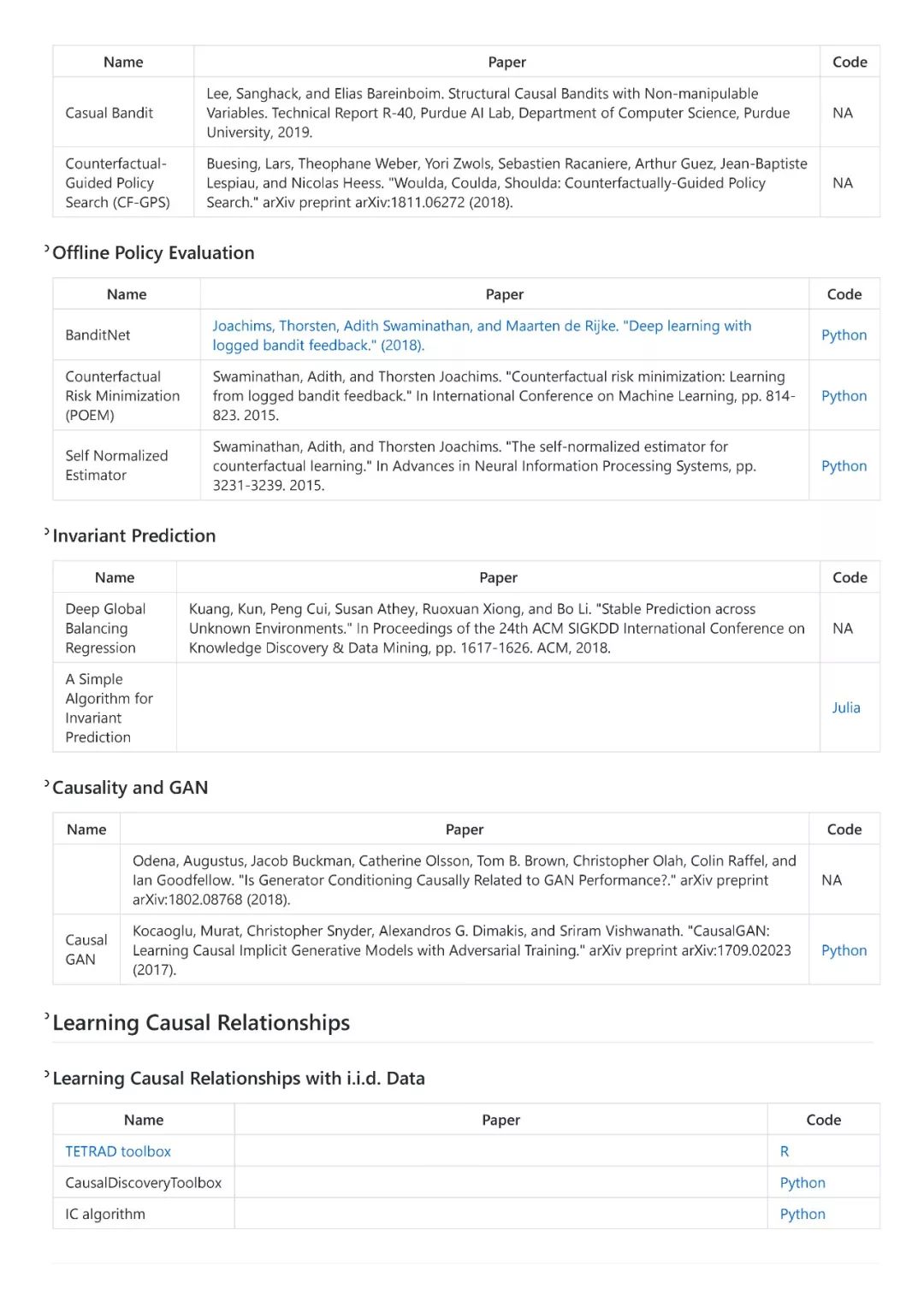This screenshot has width=924, height=1307.
Task: Click anchor icon beside Invariant Prediction heading
Action: (x=46, y=532)
